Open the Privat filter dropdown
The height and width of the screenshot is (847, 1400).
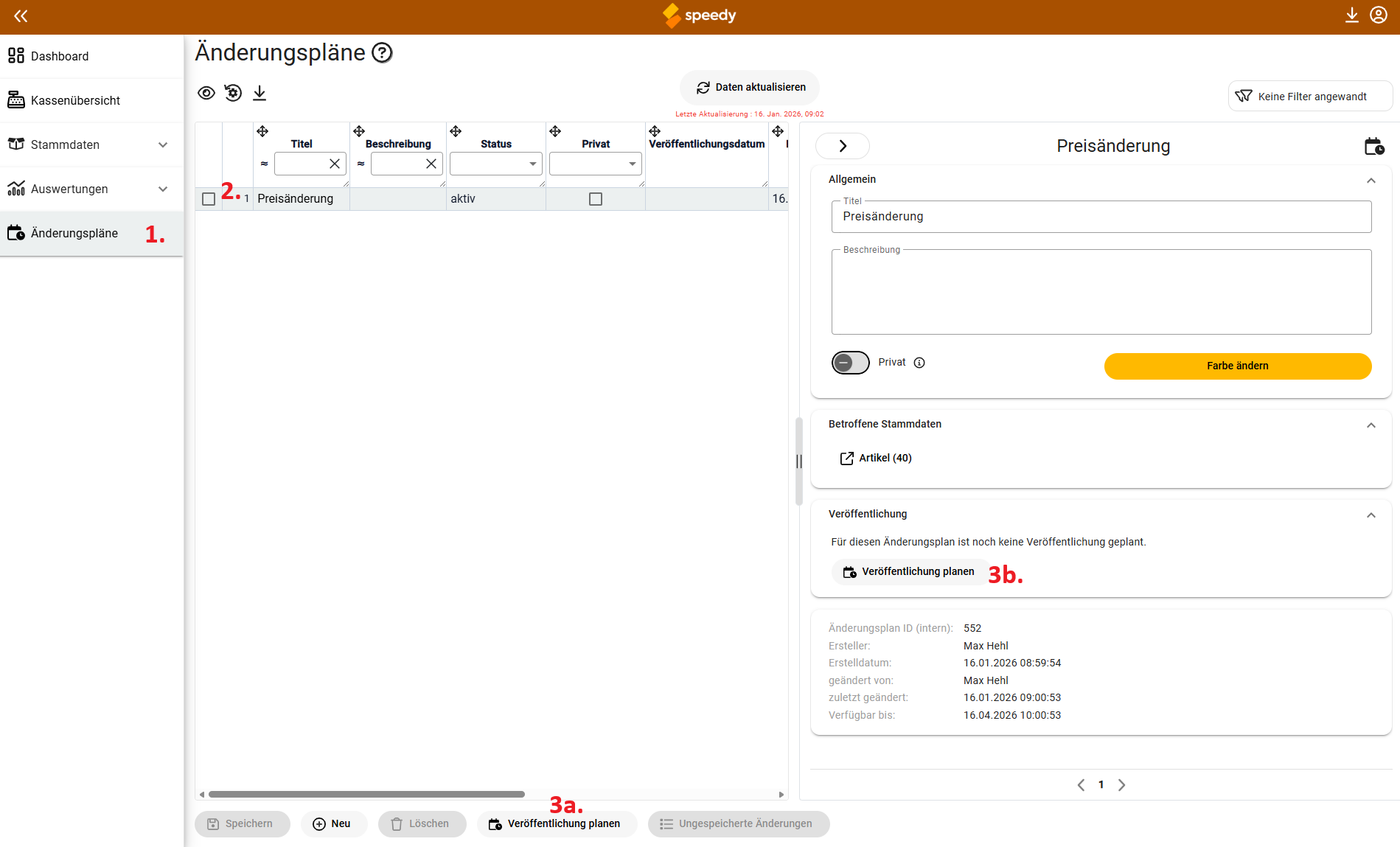click(x=596, y=164)
